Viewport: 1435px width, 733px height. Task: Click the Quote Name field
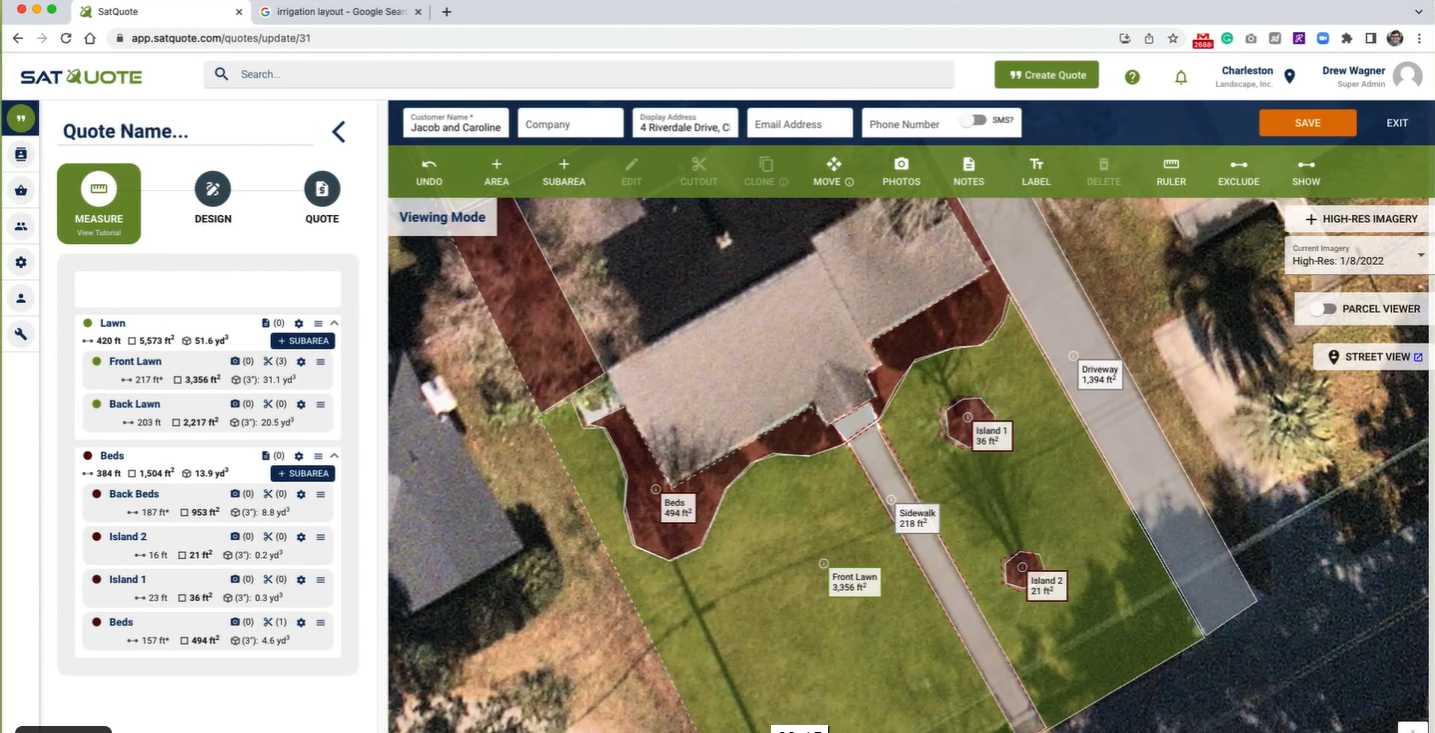(x=185, y=132)
